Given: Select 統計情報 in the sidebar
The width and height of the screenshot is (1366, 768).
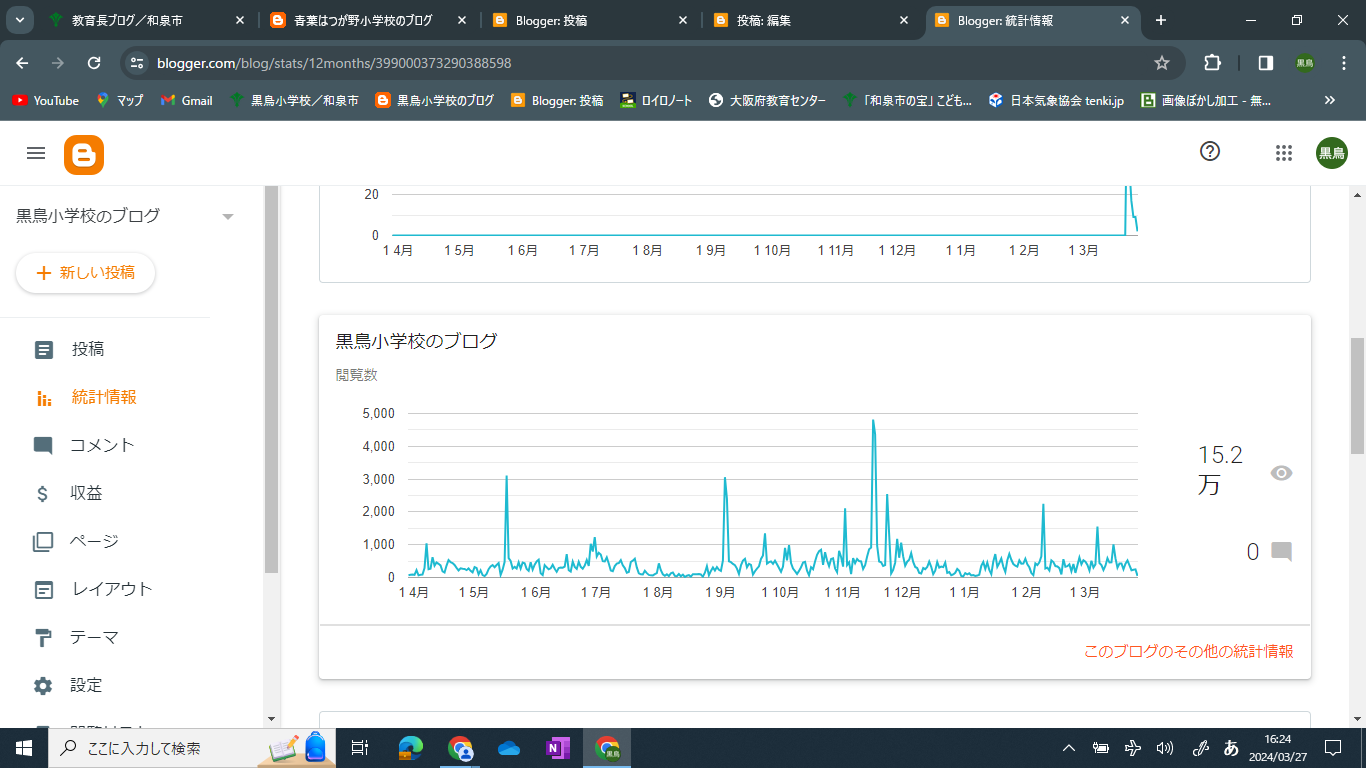Looking at the screenshot, I should tap(104, 397).
